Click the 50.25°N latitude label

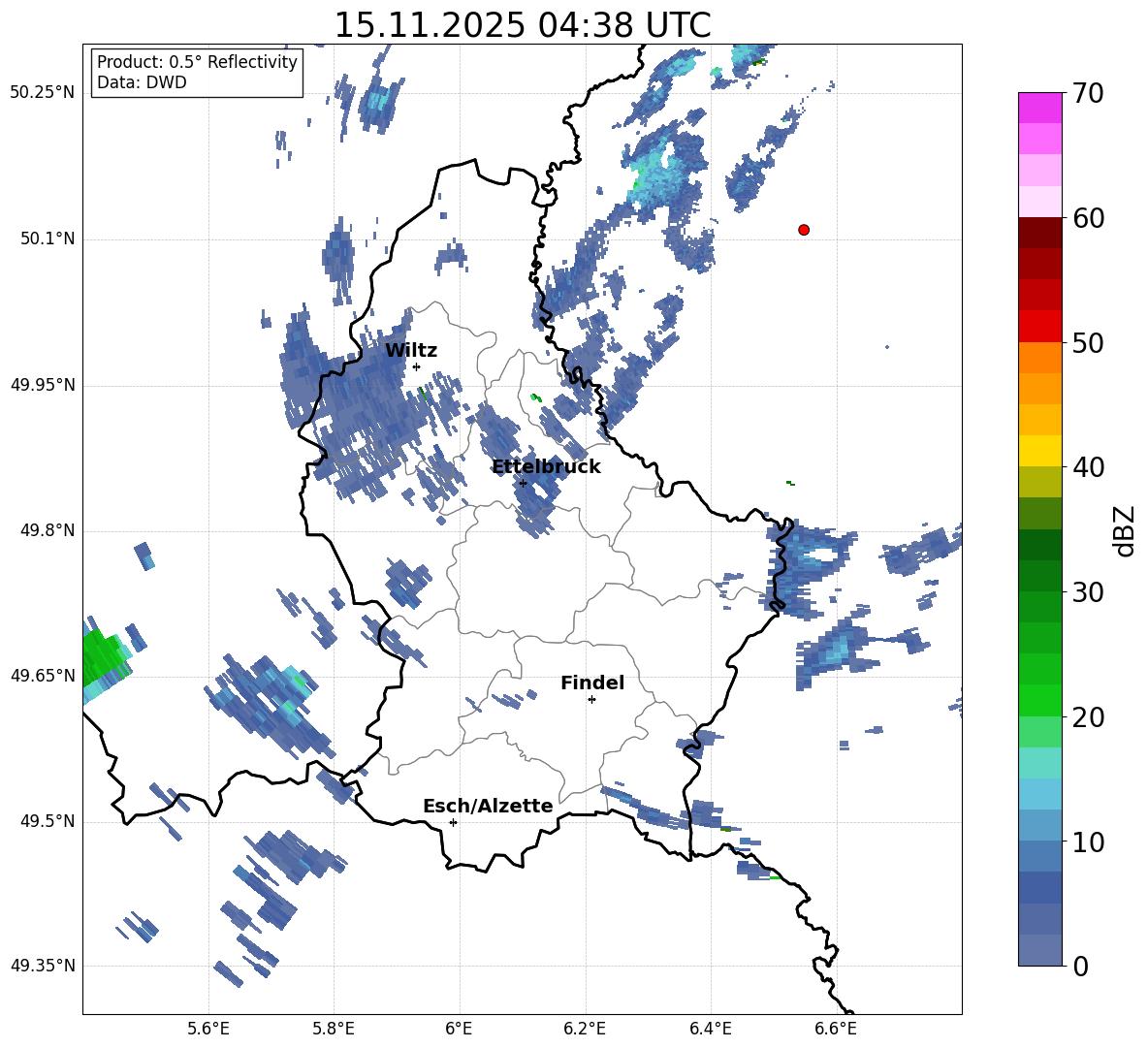pyautogui.click(x=43, y=93)
